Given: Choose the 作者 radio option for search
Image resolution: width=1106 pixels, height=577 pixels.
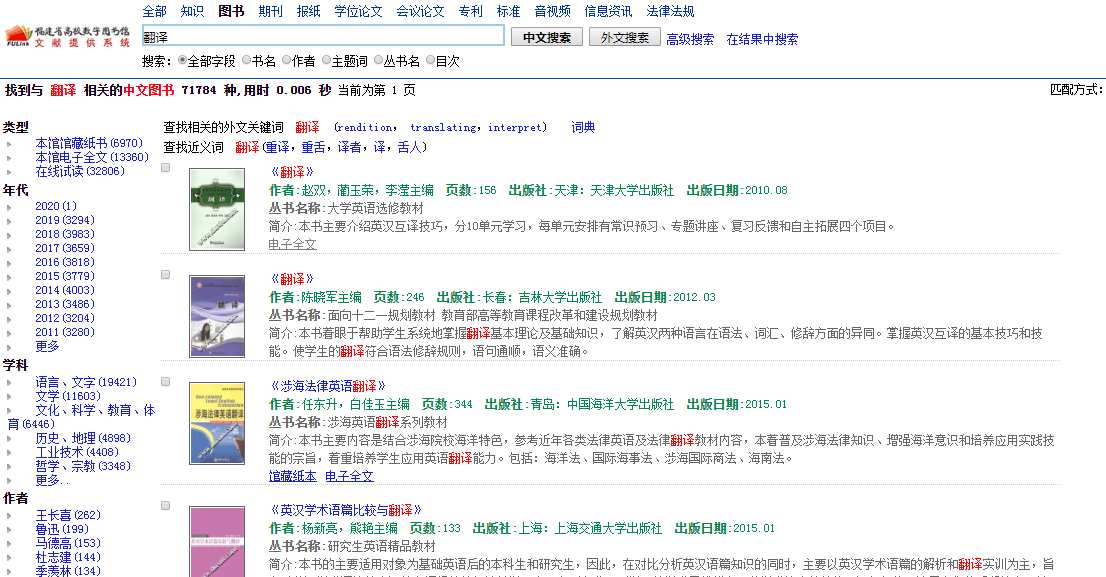Looking at the screenshot, I should (287, 61).
